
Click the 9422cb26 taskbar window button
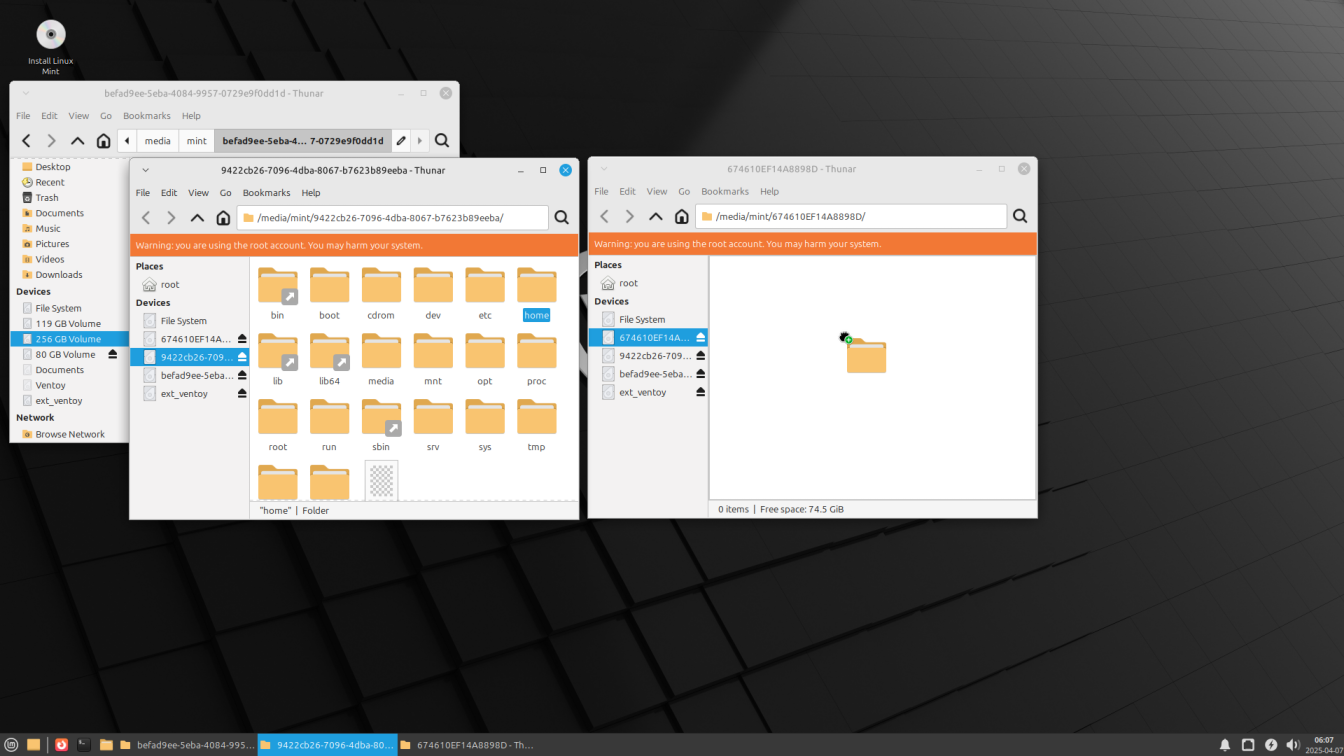327,745
